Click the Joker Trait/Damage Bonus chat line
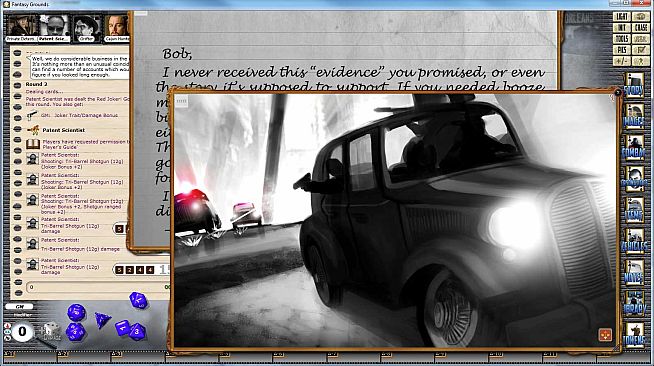This screenshot has height=366, width=654. 79,115
